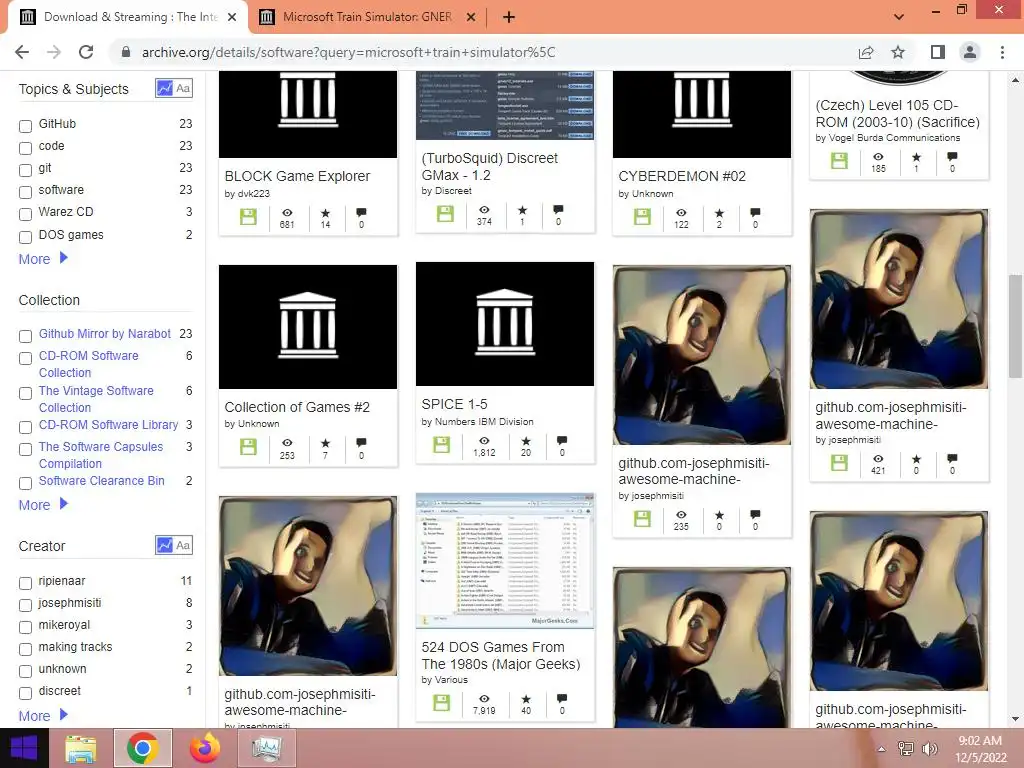Tick the Warez CD filter
This screenshot has width=1024, height=768.
[25, 214]
